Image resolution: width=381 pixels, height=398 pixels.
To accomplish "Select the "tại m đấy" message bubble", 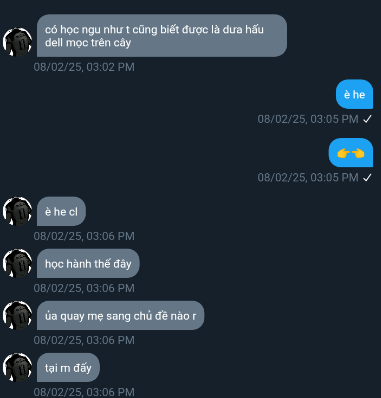I will pyautogui.click(x=68, y=367).
